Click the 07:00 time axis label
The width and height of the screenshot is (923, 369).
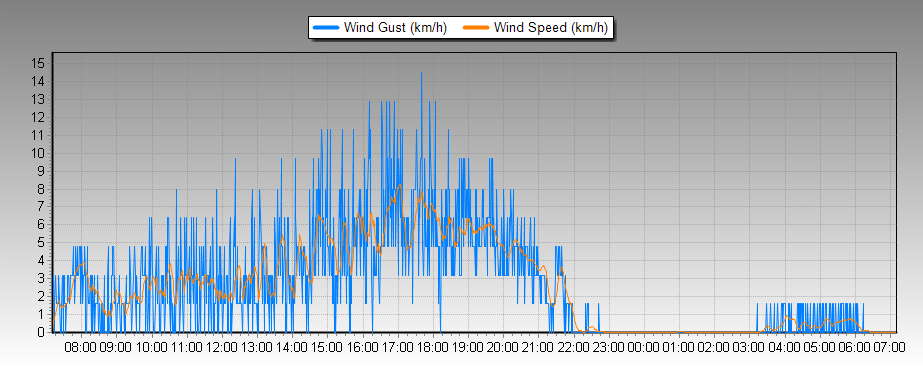pos(889,347)
